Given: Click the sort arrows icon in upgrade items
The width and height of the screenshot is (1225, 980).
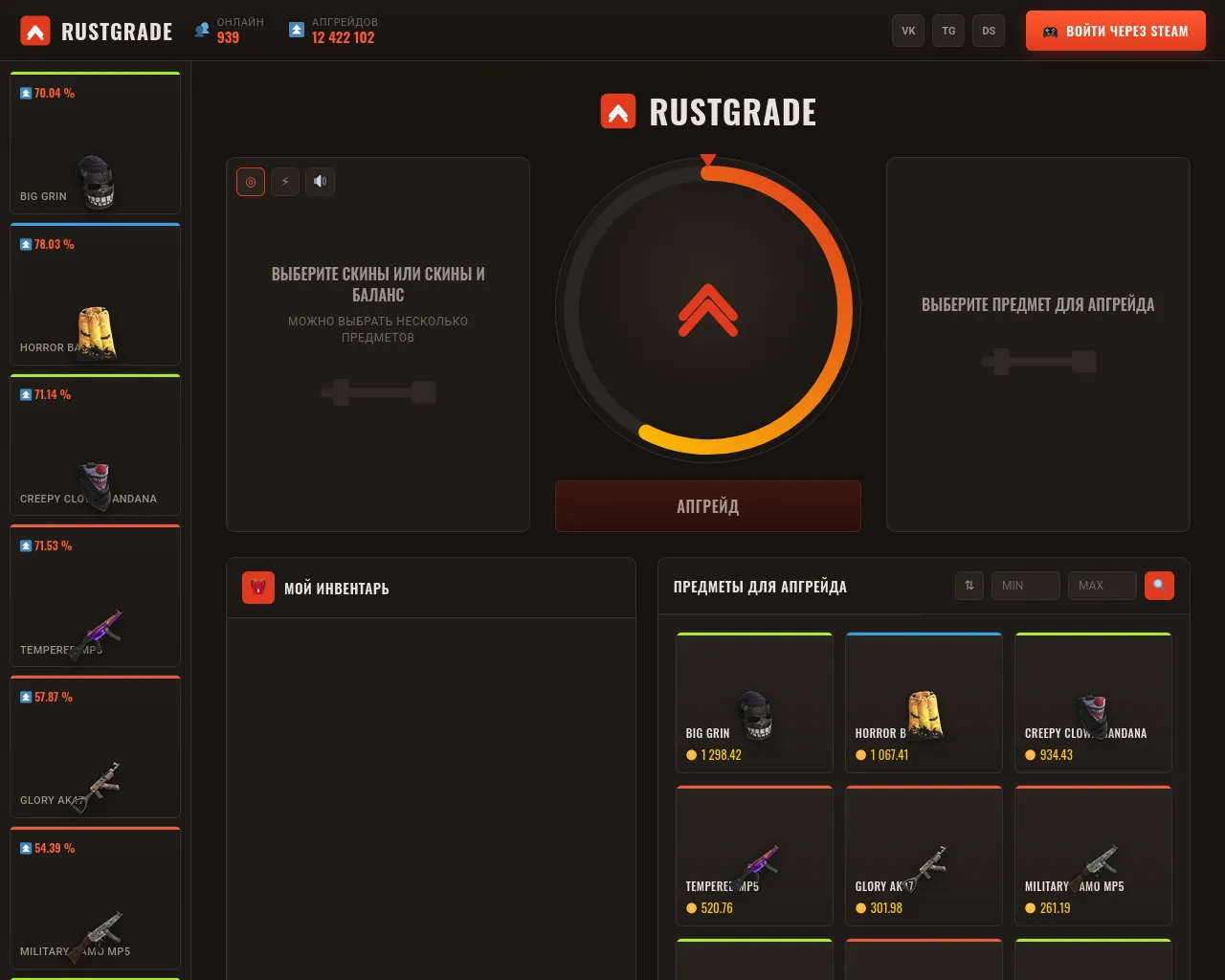Looking at the screenshot, I should tap(969, 586).
